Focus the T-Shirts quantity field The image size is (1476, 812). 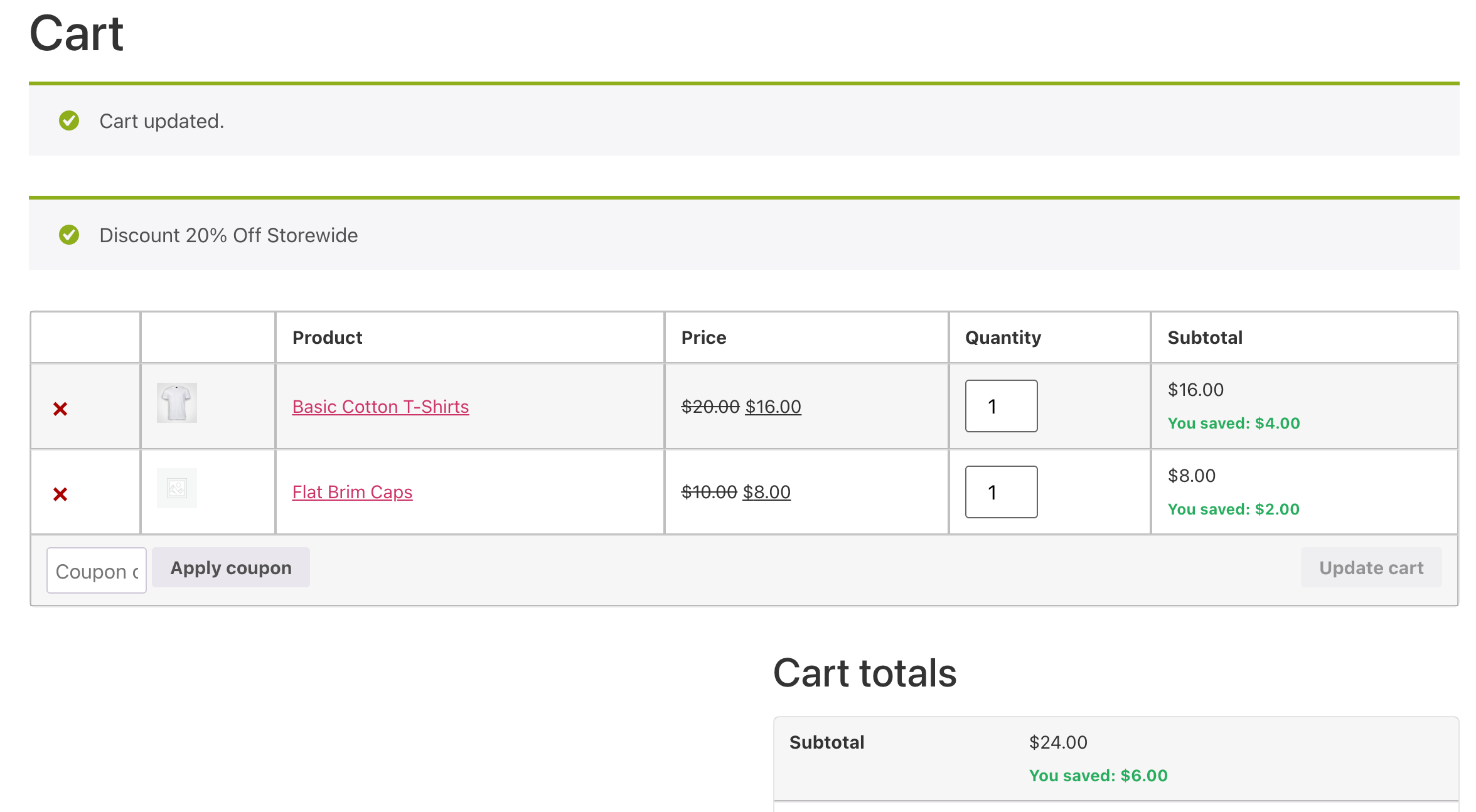point(1001,406)
